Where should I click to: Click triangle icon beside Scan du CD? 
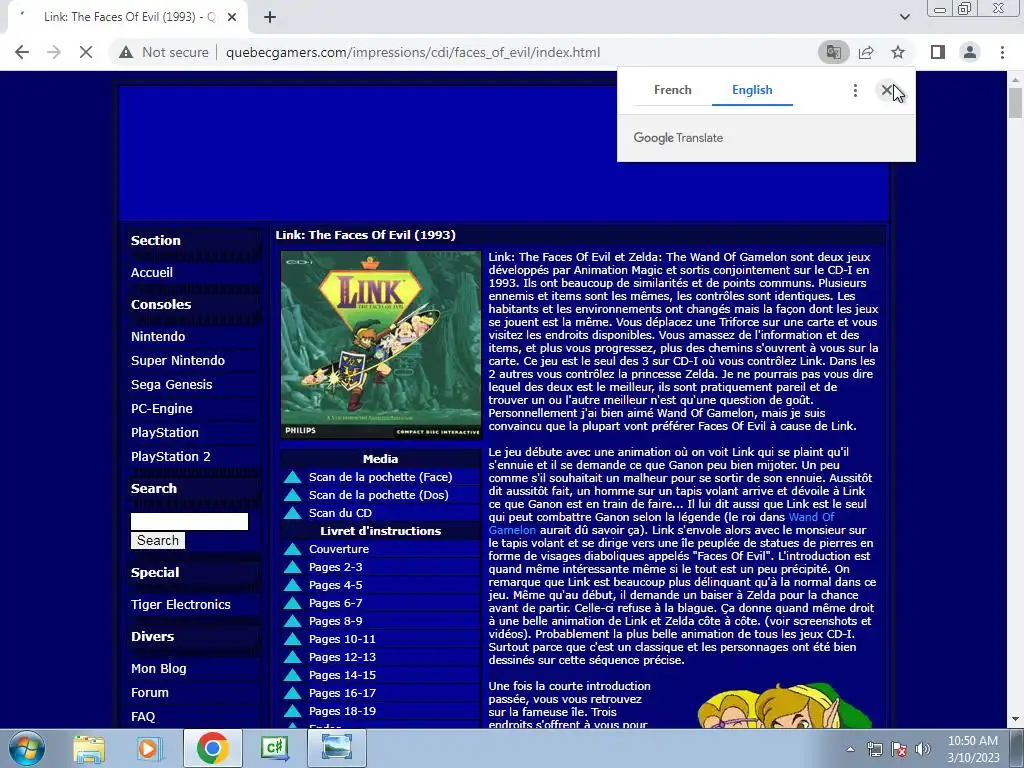click(x=293, y=513)
